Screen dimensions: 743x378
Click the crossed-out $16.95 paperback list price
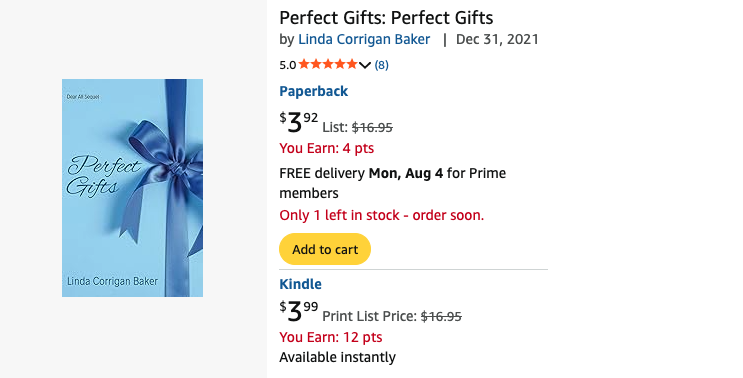point(372,127)
